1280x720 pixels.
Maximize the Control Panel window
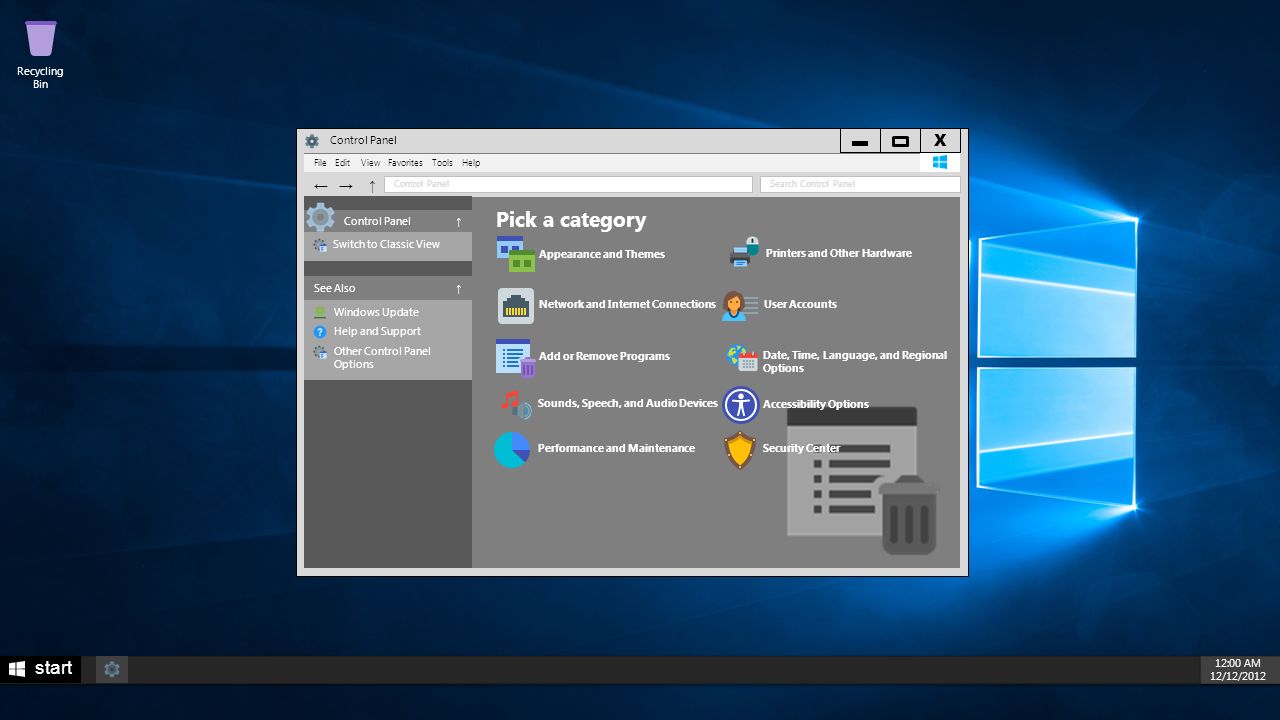(x=900, y=141)
